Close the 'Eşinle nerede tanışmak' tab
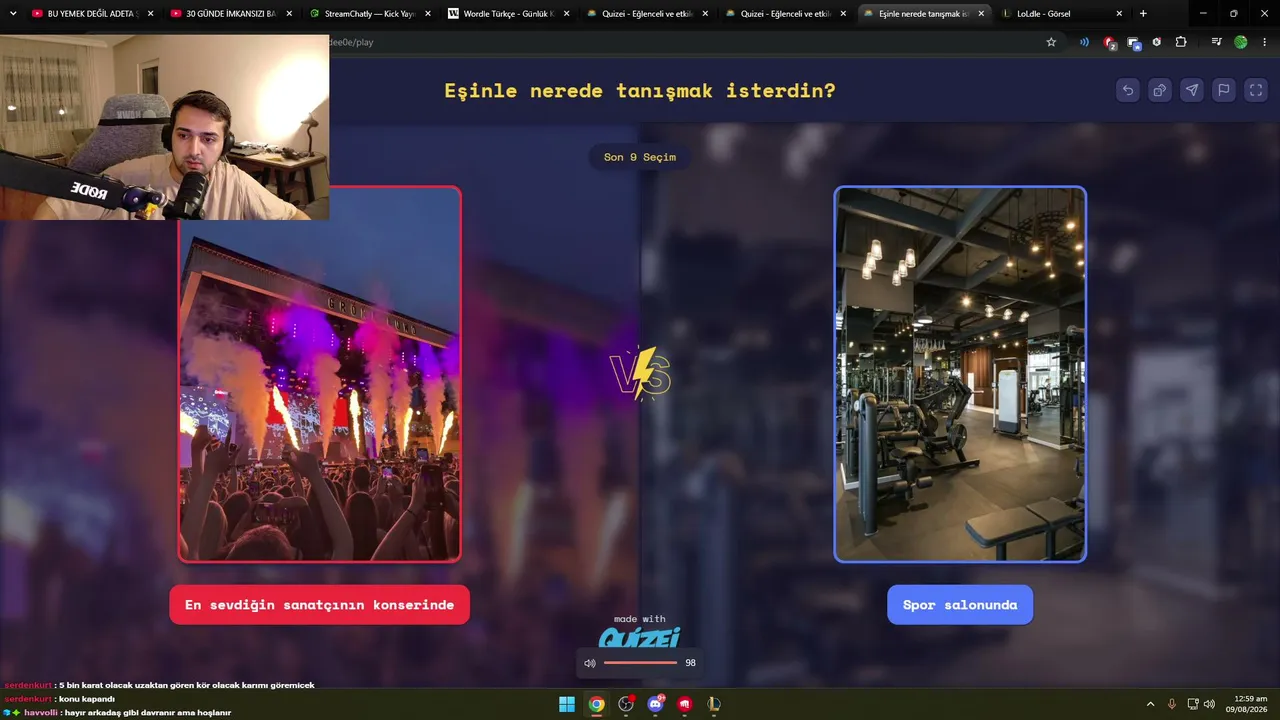Screen dimensions: 1280x720 tap(981, 14)
